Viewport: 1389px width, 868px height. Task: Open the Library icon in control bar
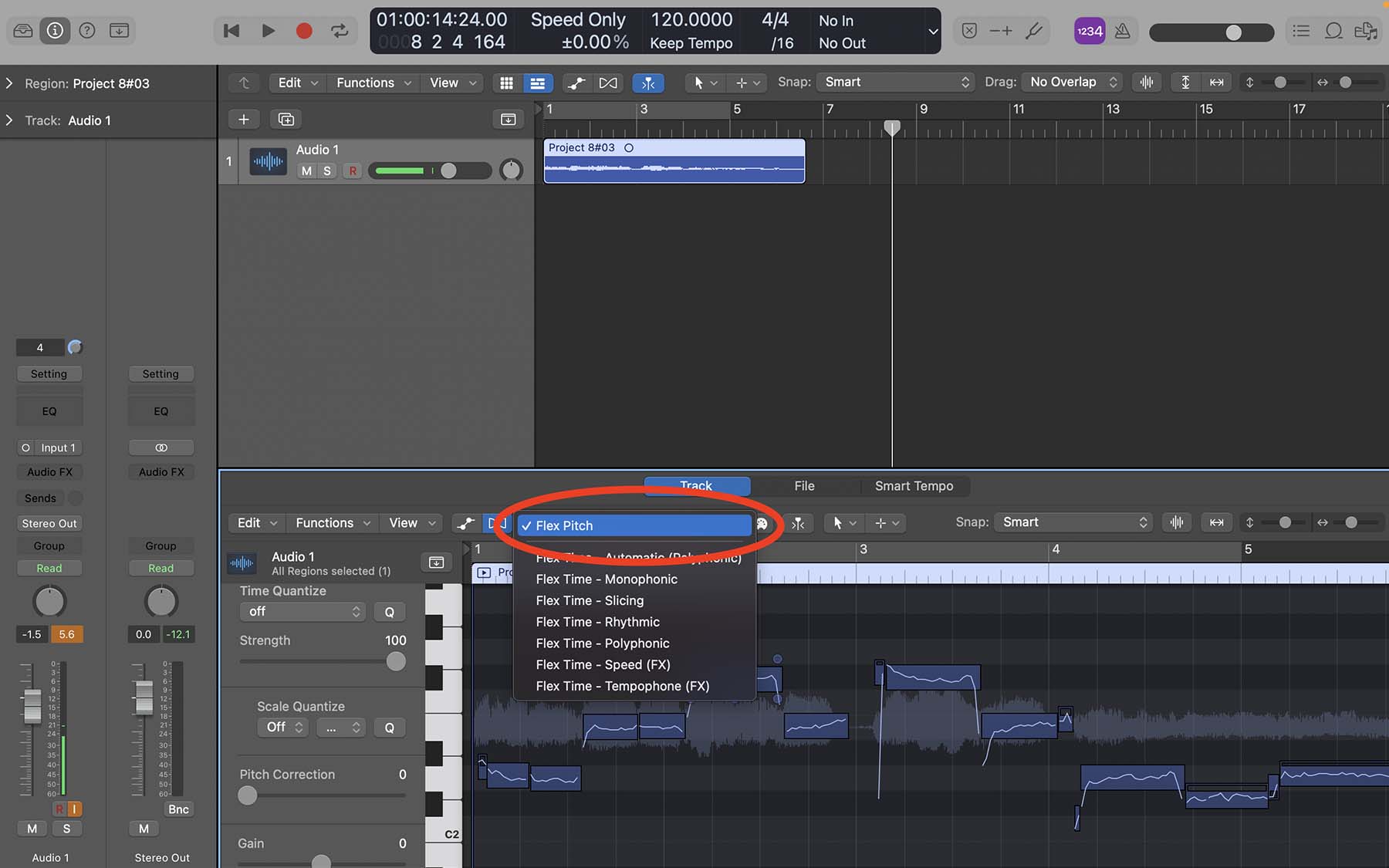click(23, 31)
